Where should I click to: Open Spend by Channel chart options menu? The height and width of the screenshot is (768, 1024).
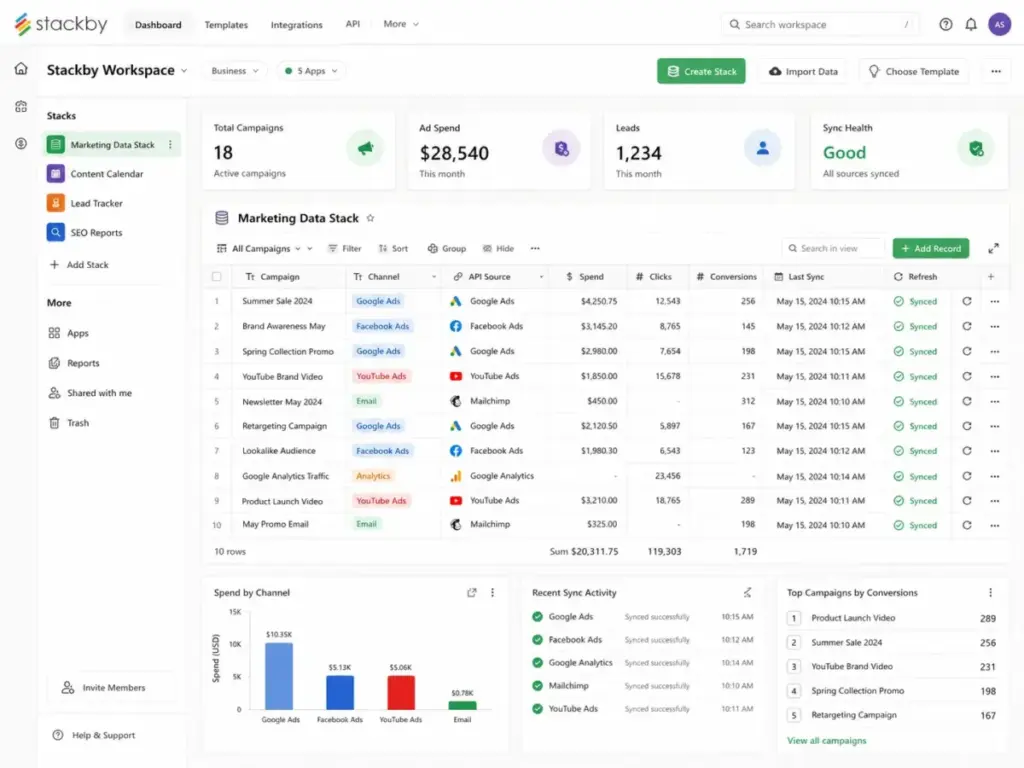tap(492, 592)
